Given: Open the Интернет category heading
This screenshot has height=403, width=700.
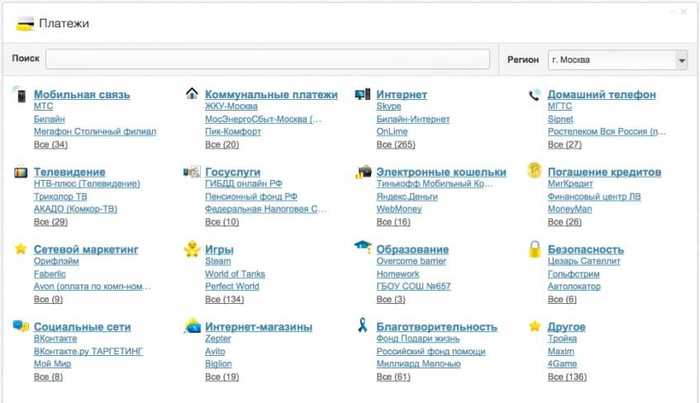Looking at the screenshot, I should point(401,95).
